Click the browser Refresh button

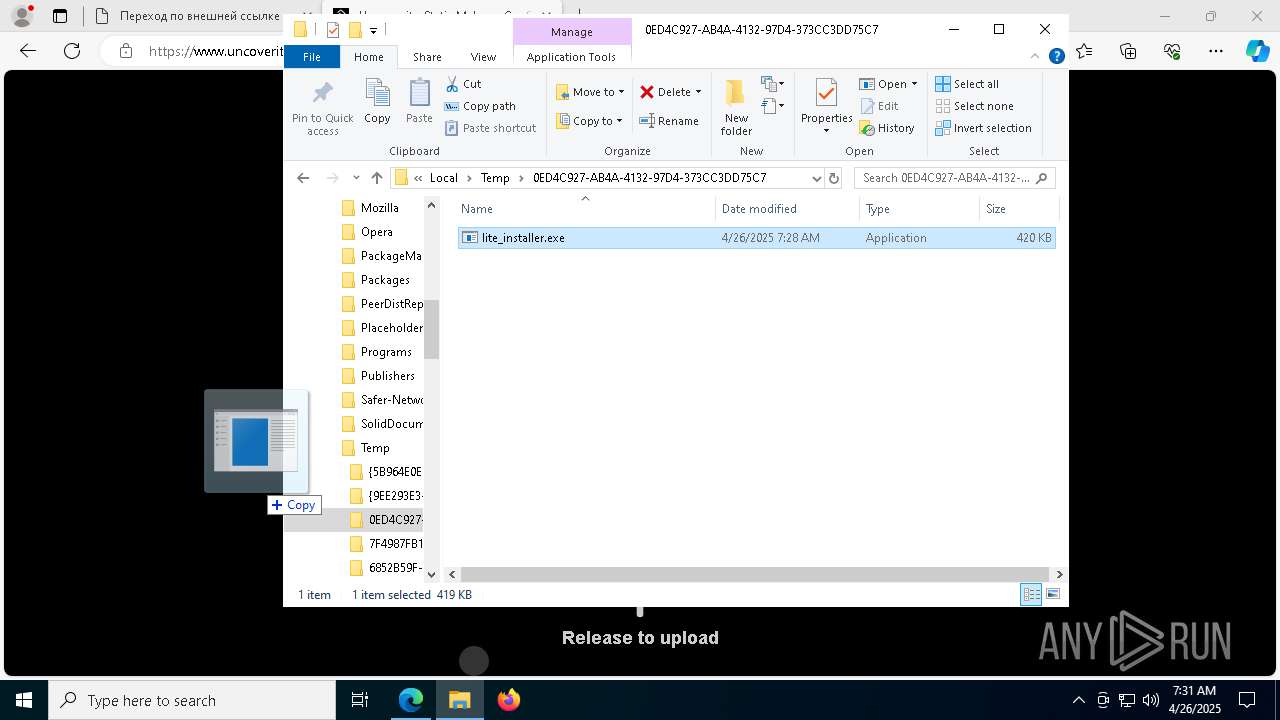pyautogui.click(x=72, y=51)
